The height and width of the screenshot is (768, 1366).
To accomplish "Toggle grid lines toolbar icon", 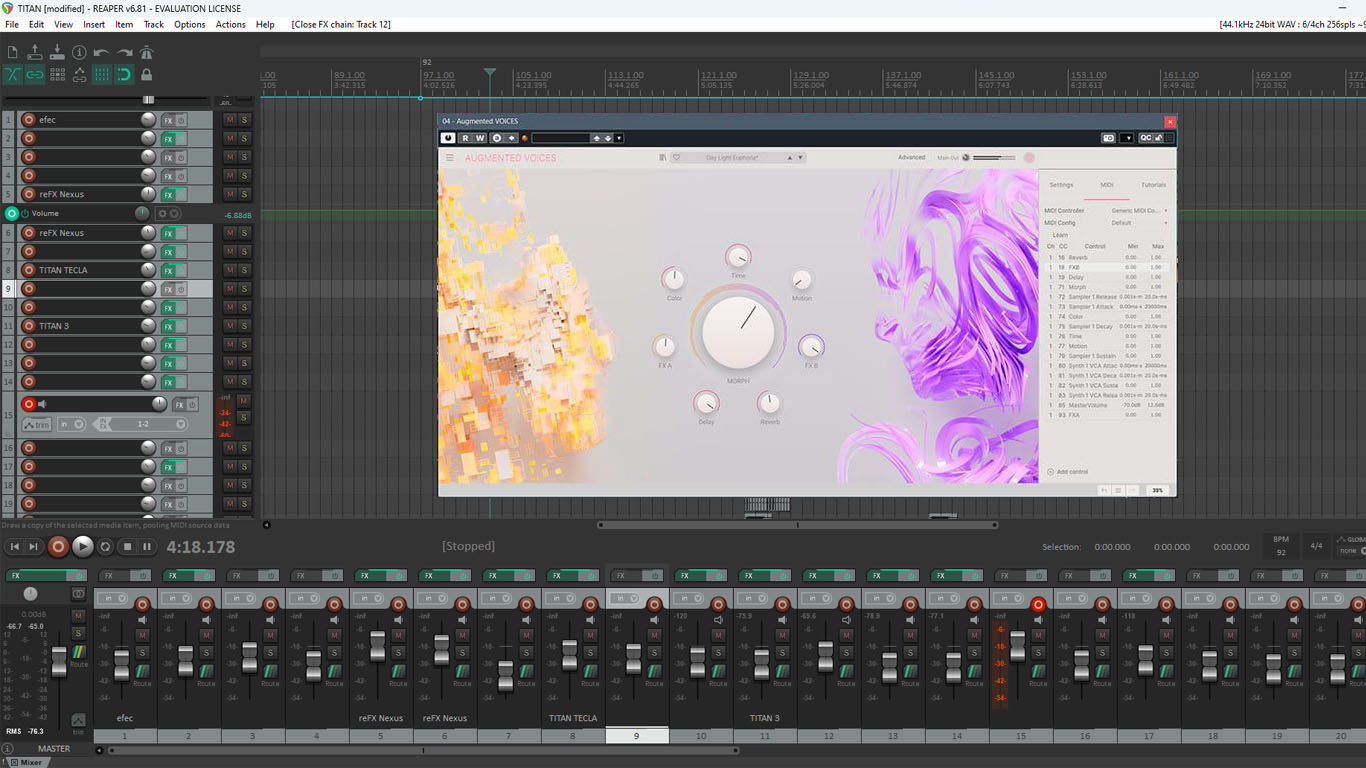I will 101,74.
